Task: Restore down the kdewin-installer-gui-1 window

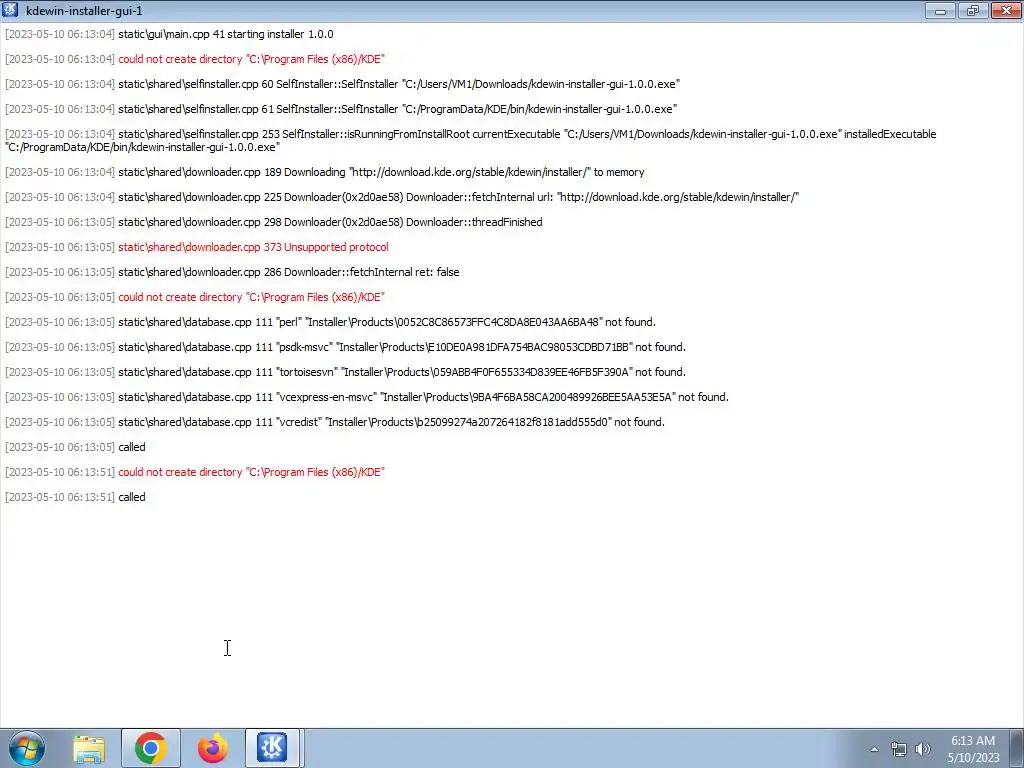Action: [x=973, y=10]
